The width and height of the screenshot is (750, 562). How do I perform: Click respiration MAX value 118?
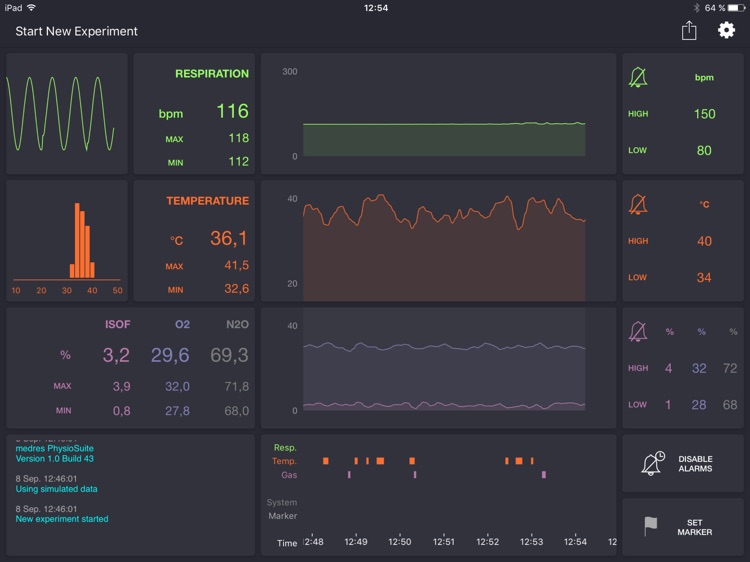239,138
